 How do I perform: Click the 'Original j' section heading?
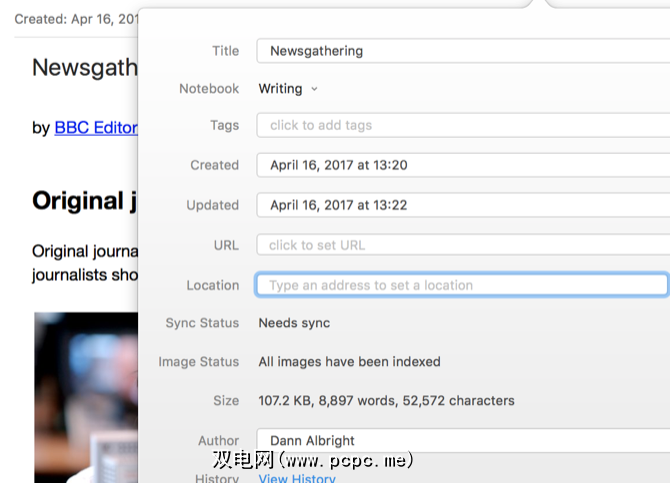pos(84,200)
